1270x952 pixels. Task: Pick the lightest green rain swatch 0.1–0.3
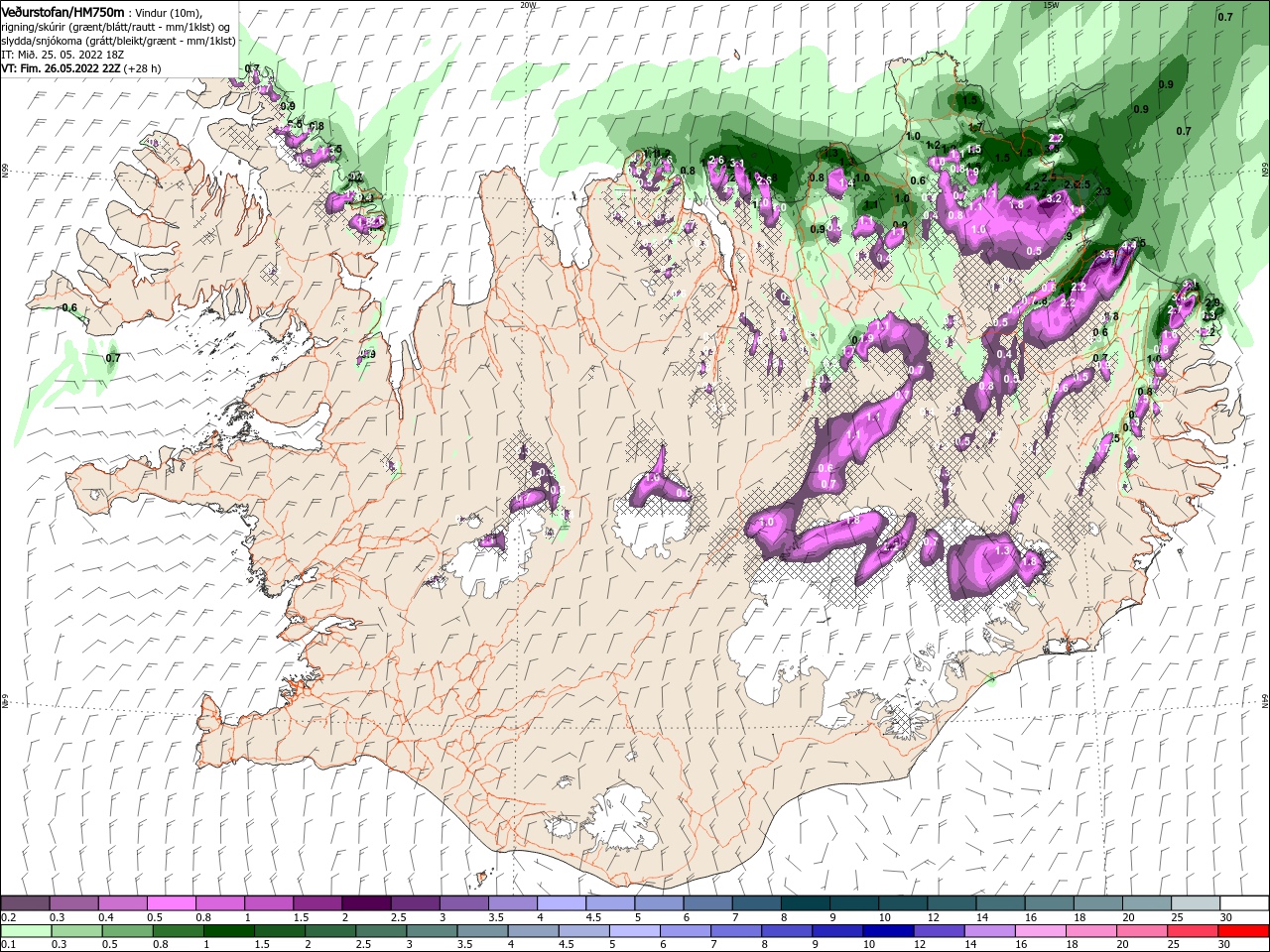pos(28,931)
